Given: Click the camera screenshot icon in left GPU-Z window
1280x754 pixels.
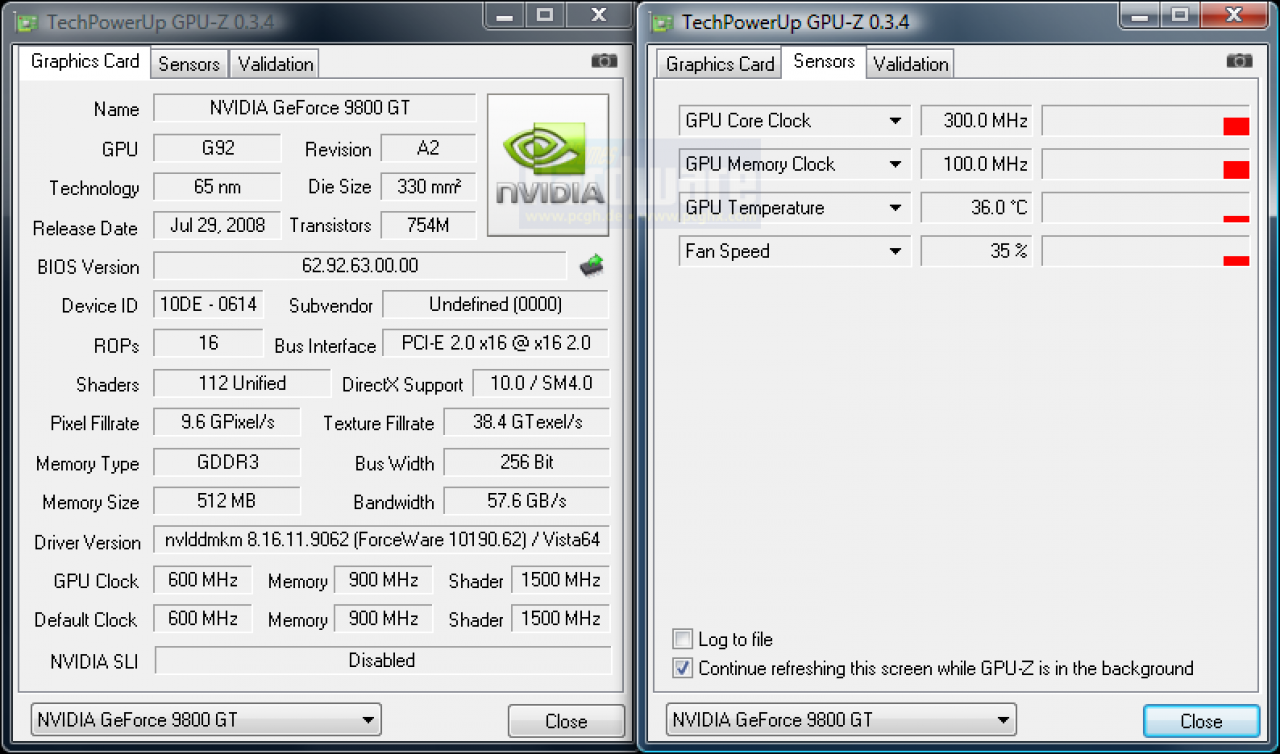Looking at the screenshot, I should tap(604, 61).
